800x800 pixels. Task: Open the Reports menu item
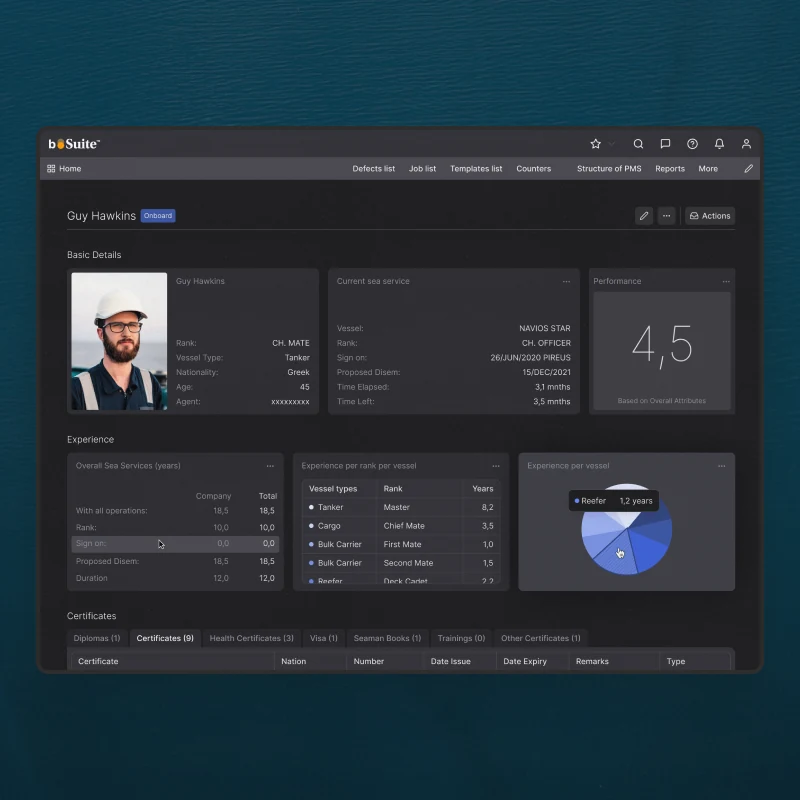(669, 168)
